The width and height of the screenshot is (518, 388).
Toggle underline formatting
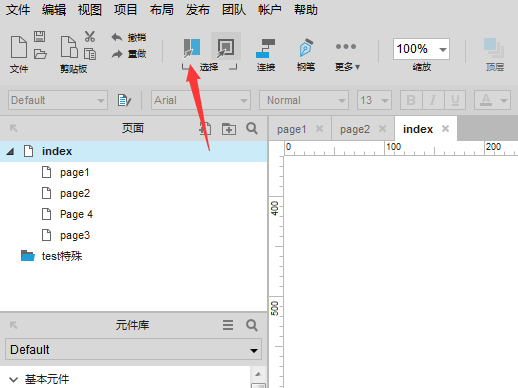[x=455, y=100]
